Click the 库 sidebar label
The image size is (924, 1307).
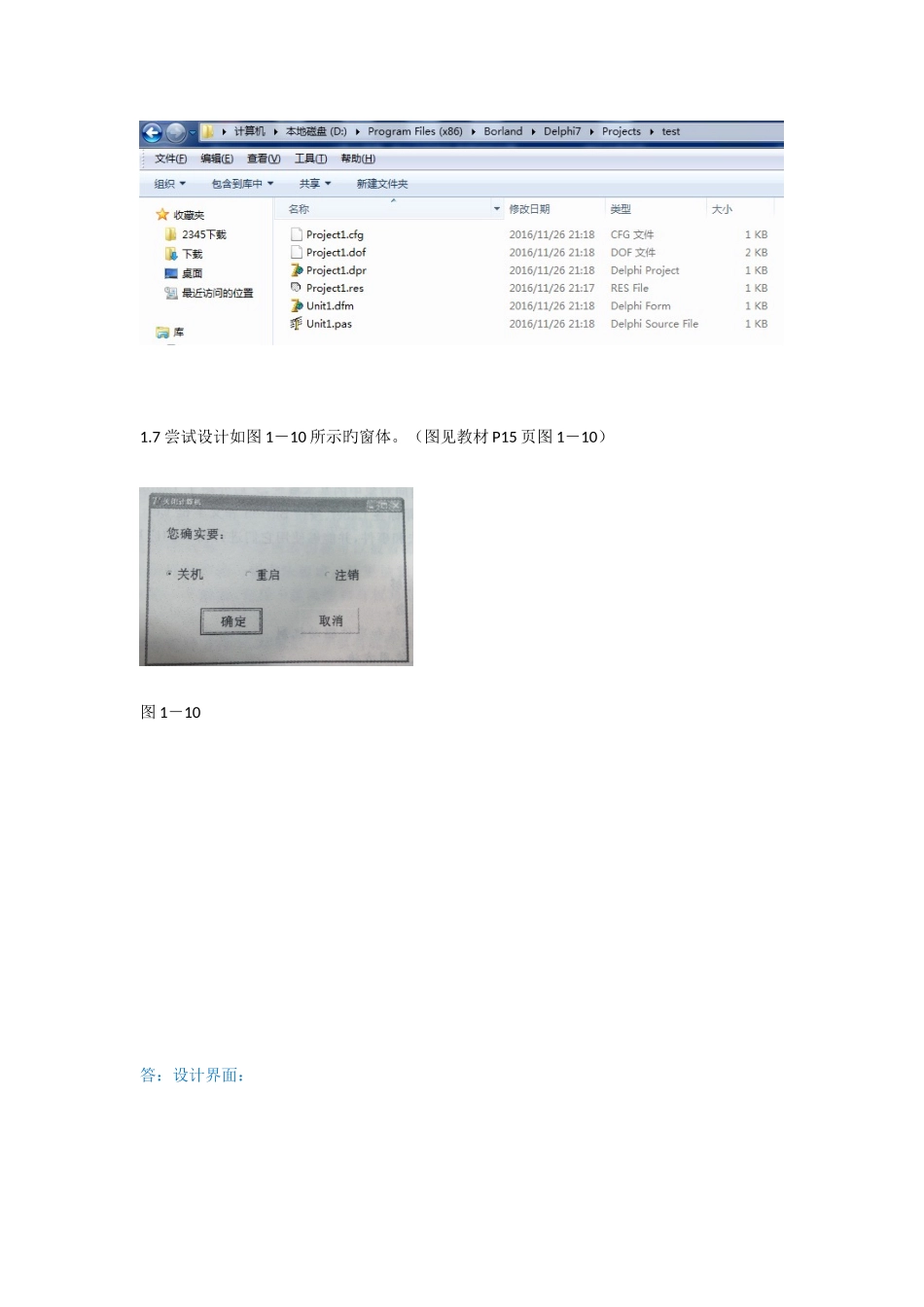(178, 333)
